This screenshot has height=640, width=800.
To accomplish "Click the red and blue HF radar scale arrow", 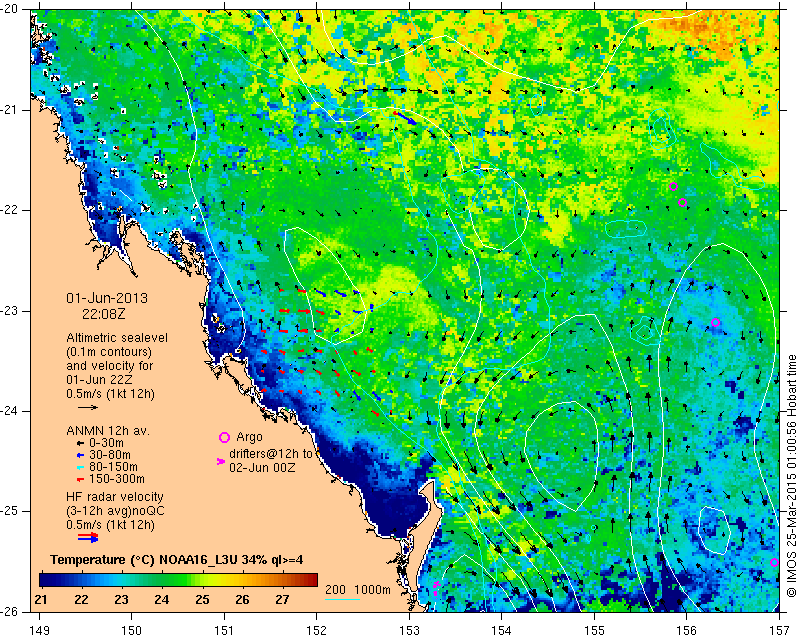I will pos(88,537).
